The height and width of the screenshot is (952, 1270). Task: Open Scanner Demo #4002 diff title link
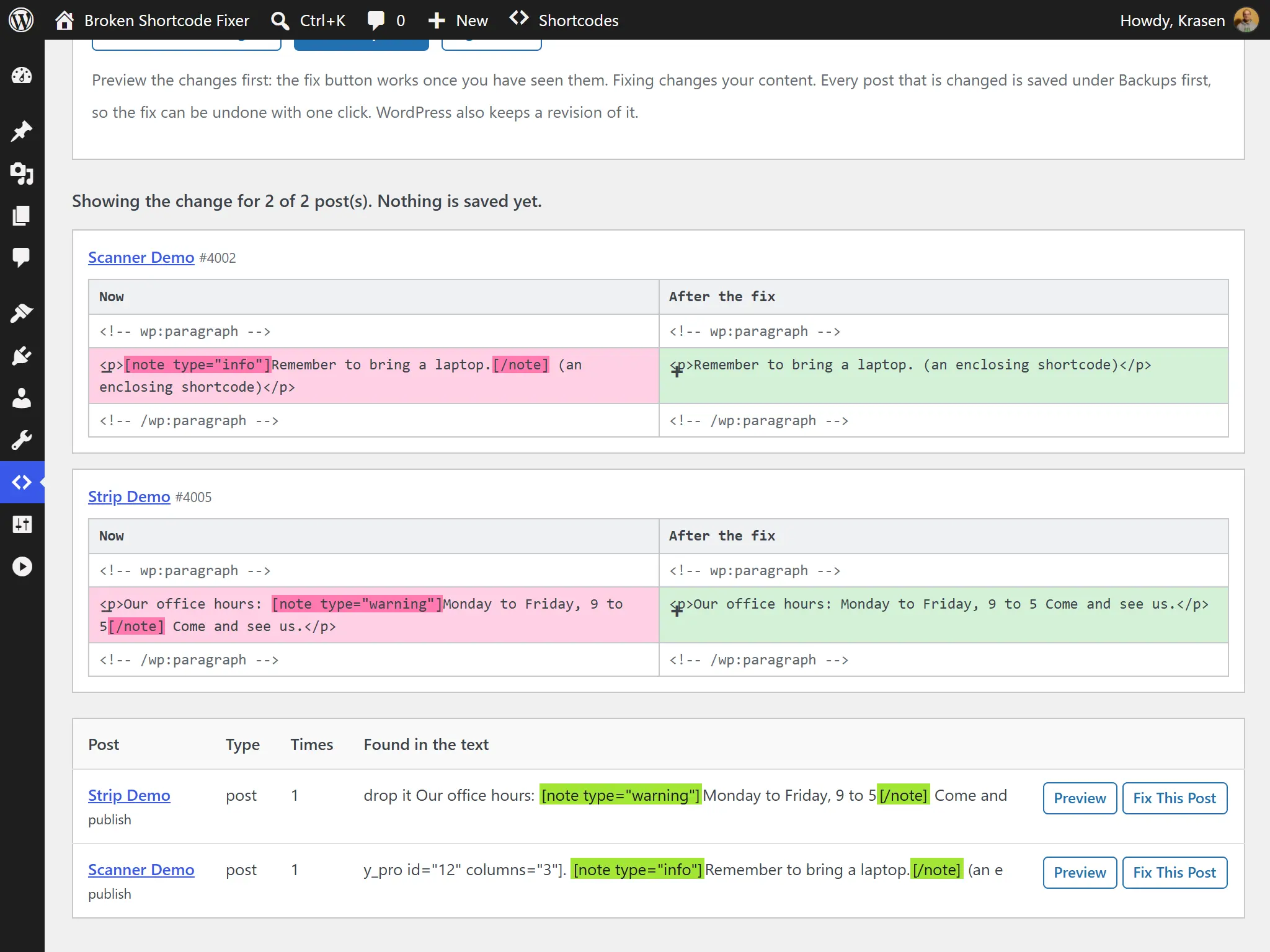pyautogui.click(x=141, y=257)
